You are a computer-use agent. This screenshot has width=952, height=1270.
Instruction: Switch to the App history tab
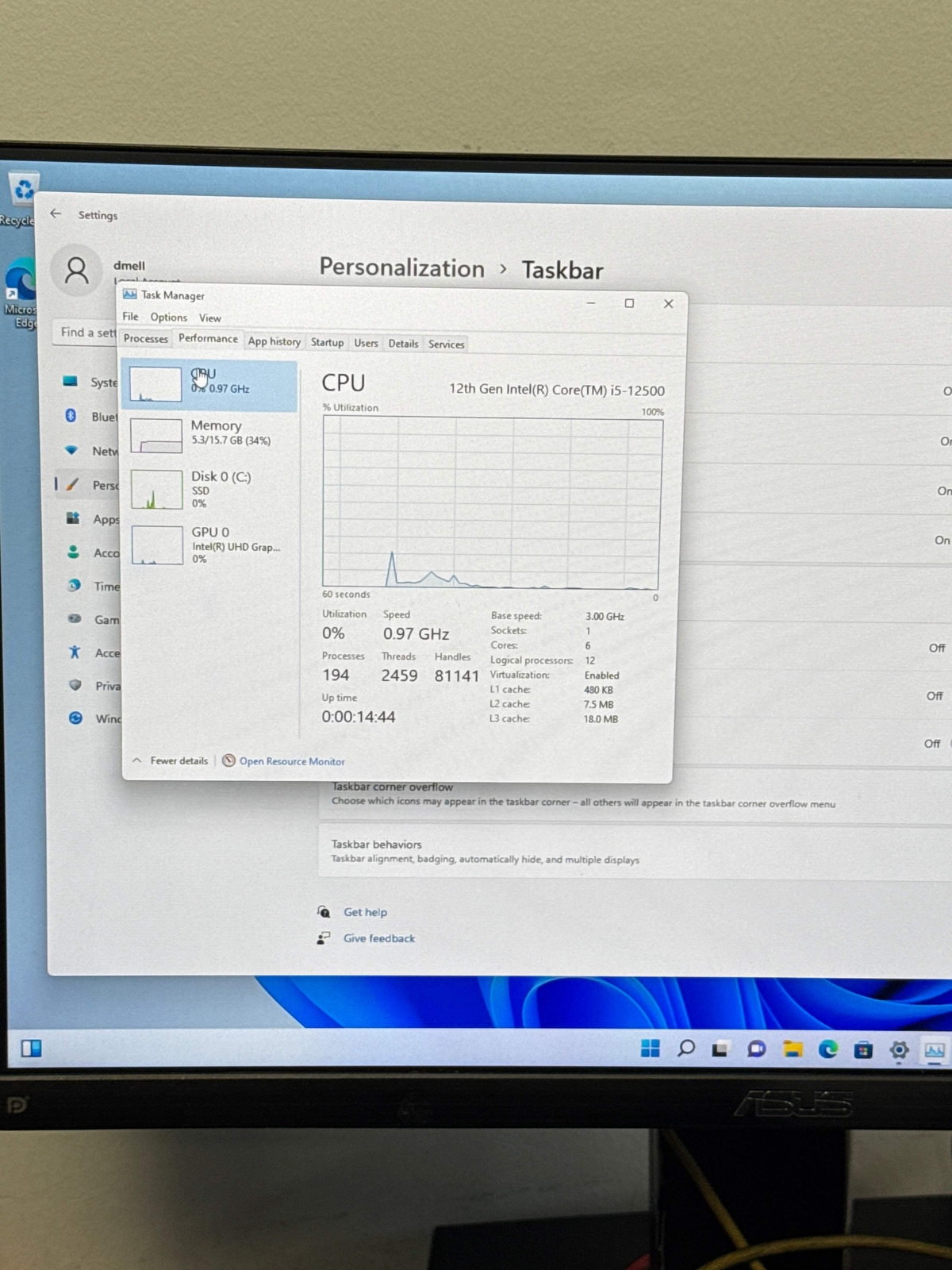pos(274,341)
